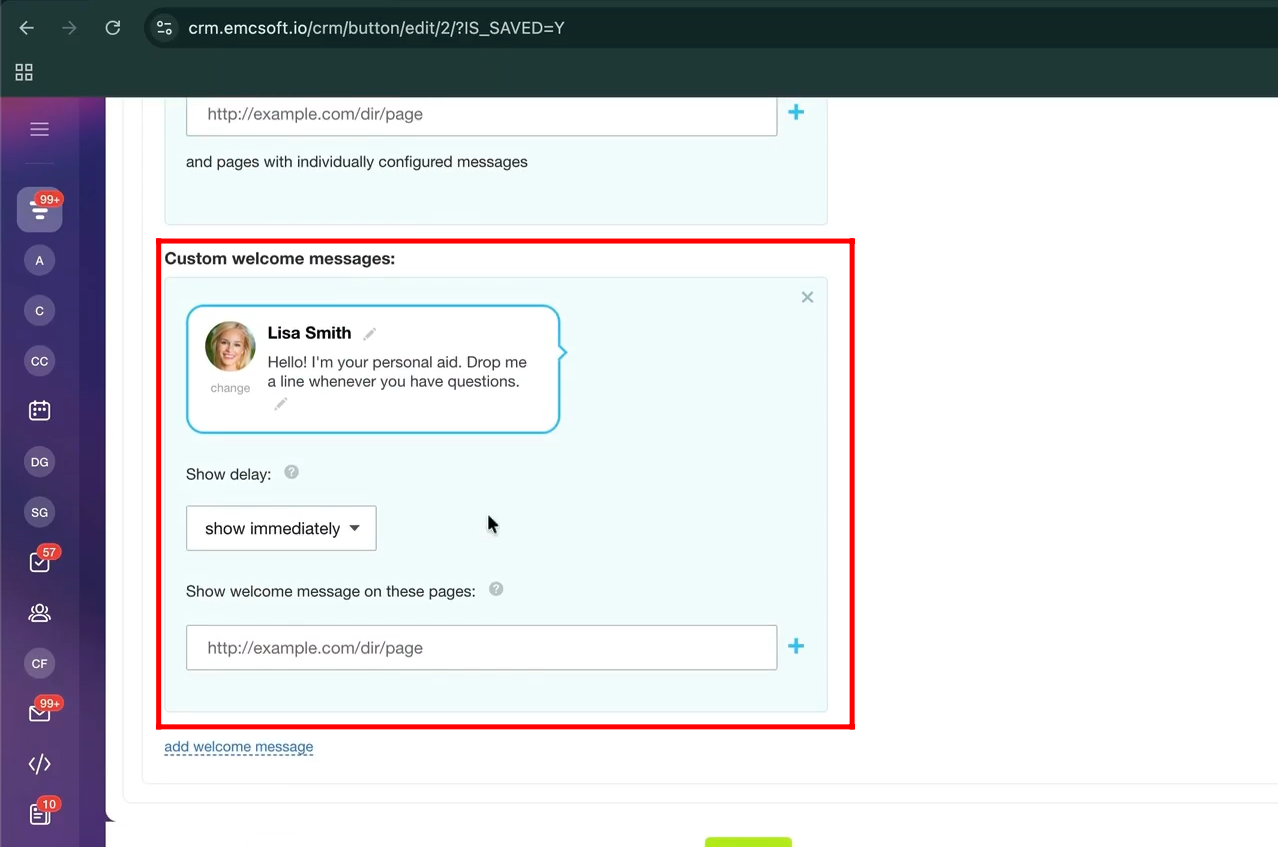The height and width of the screenshot is (847, 1278).
Task: Click help icon beside Show welcome message pages
Action: 496,590
